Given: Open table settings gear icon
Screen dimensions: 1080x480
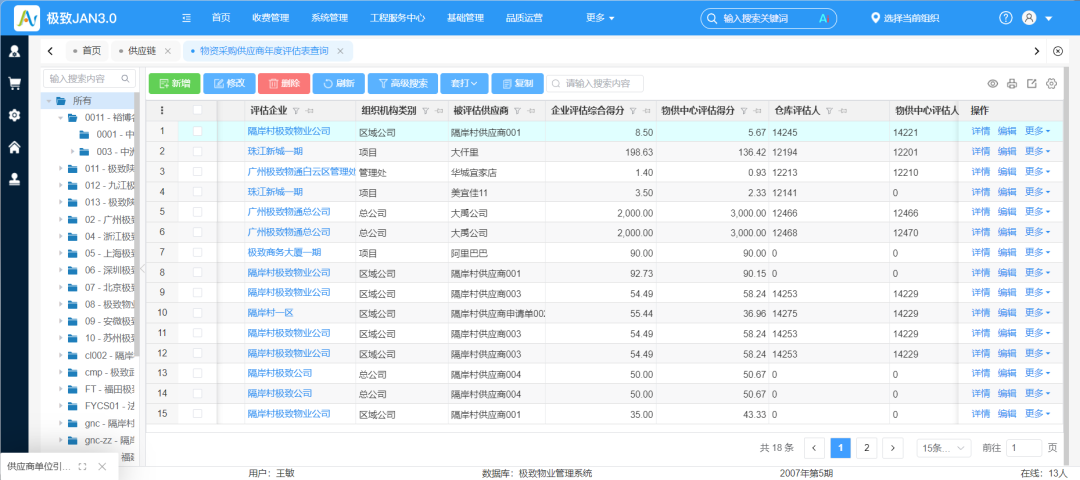Looking at the screenshot, I should point(1051,84).
